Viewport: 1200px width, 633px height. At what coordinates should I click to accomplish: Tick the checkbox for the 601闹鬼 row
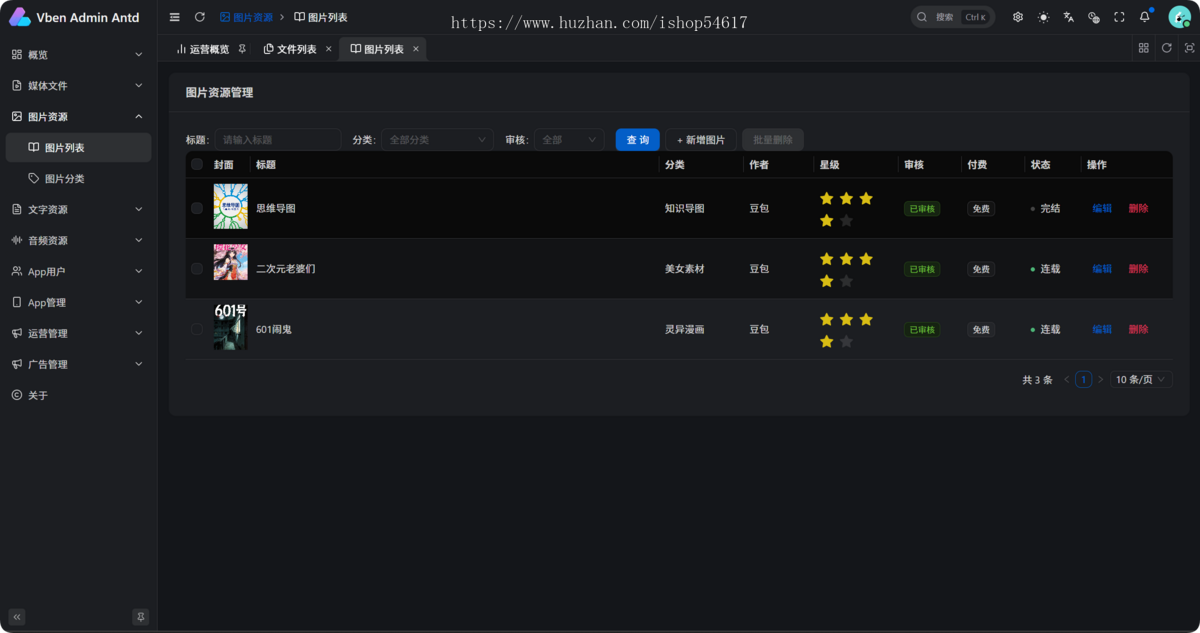click(197, 329)
